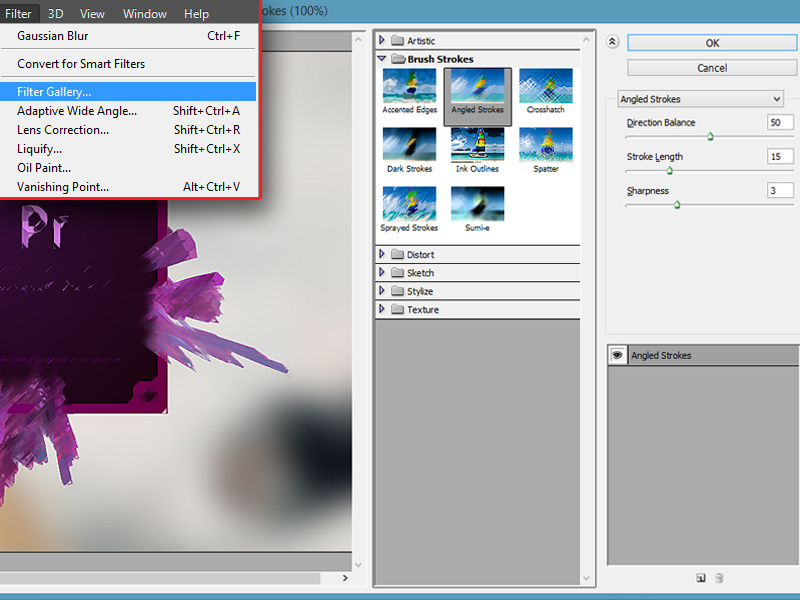
Task: Open Adaptive Wide Angle filter
Action: 129,111
